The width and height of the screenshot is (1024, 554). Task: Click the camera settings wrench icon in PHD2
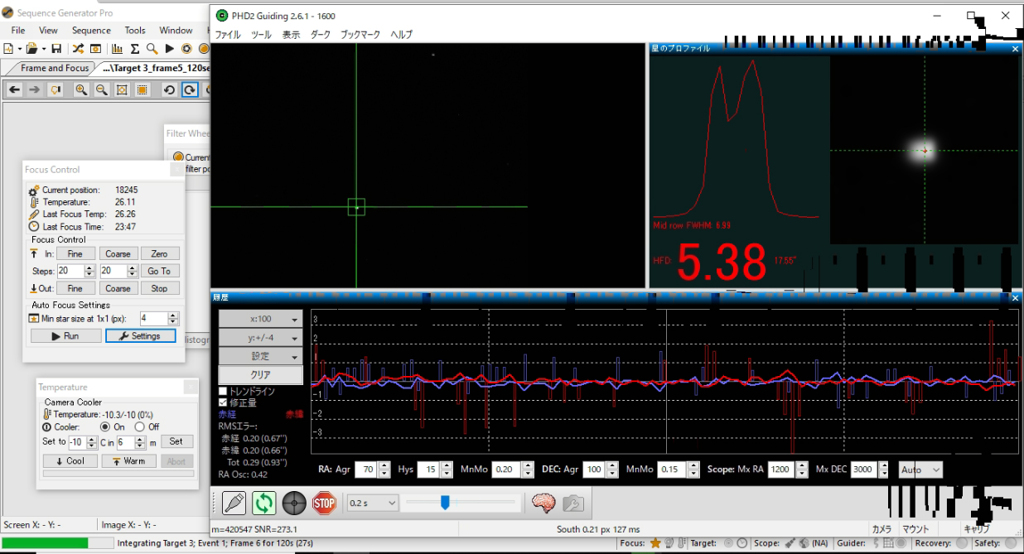(573, 503)
